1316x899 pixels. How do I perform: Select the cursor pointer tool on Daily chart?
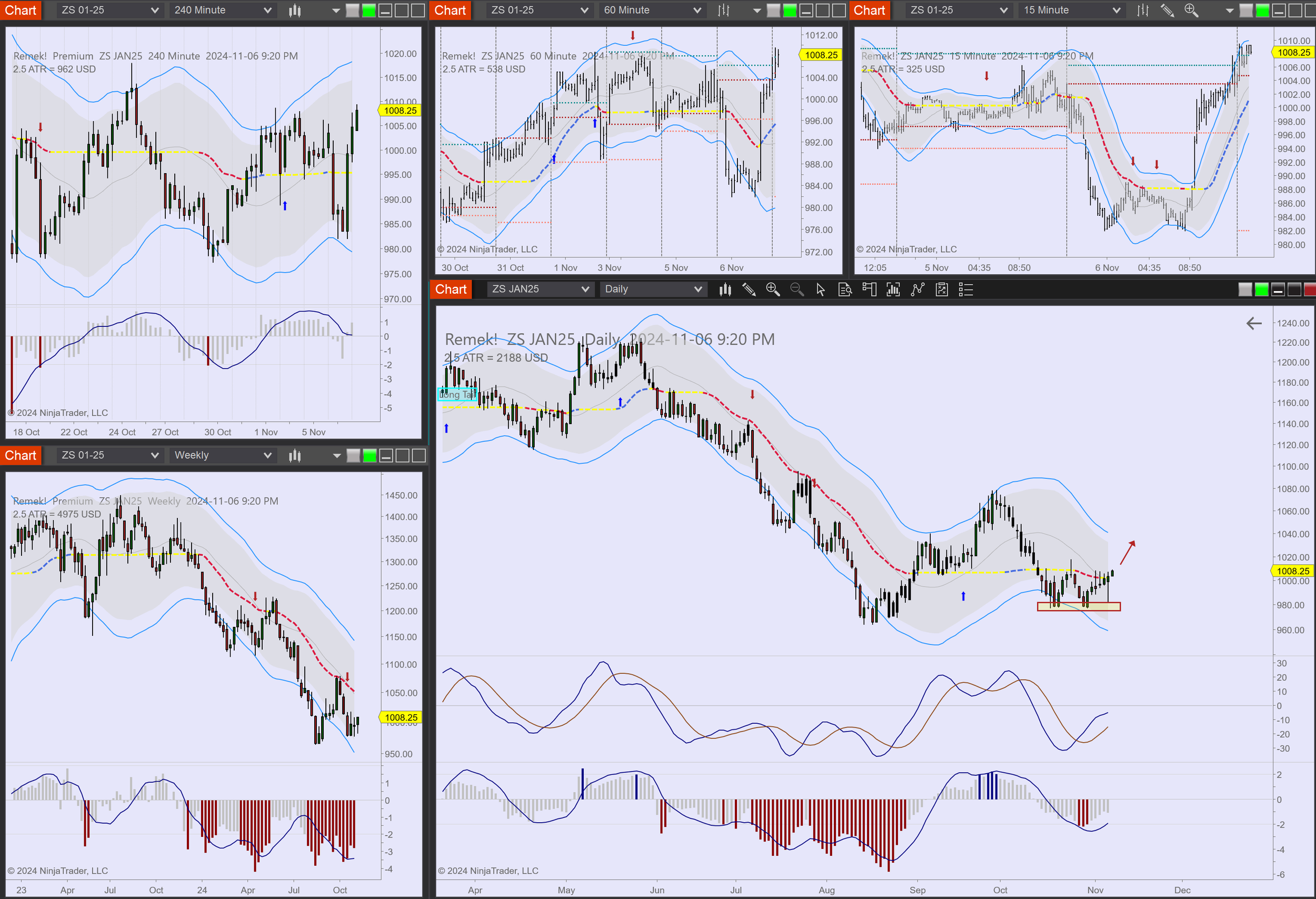click(820, 290)
